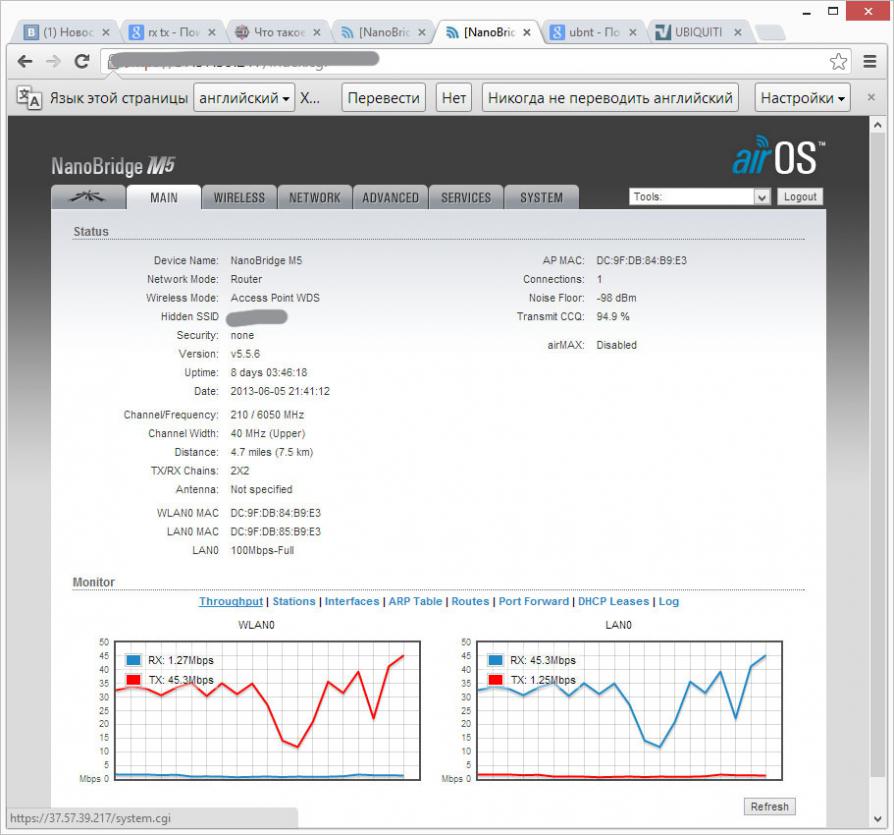Click the Ubiquiti logo tab
Screen dimensions: 894x835
88,197
